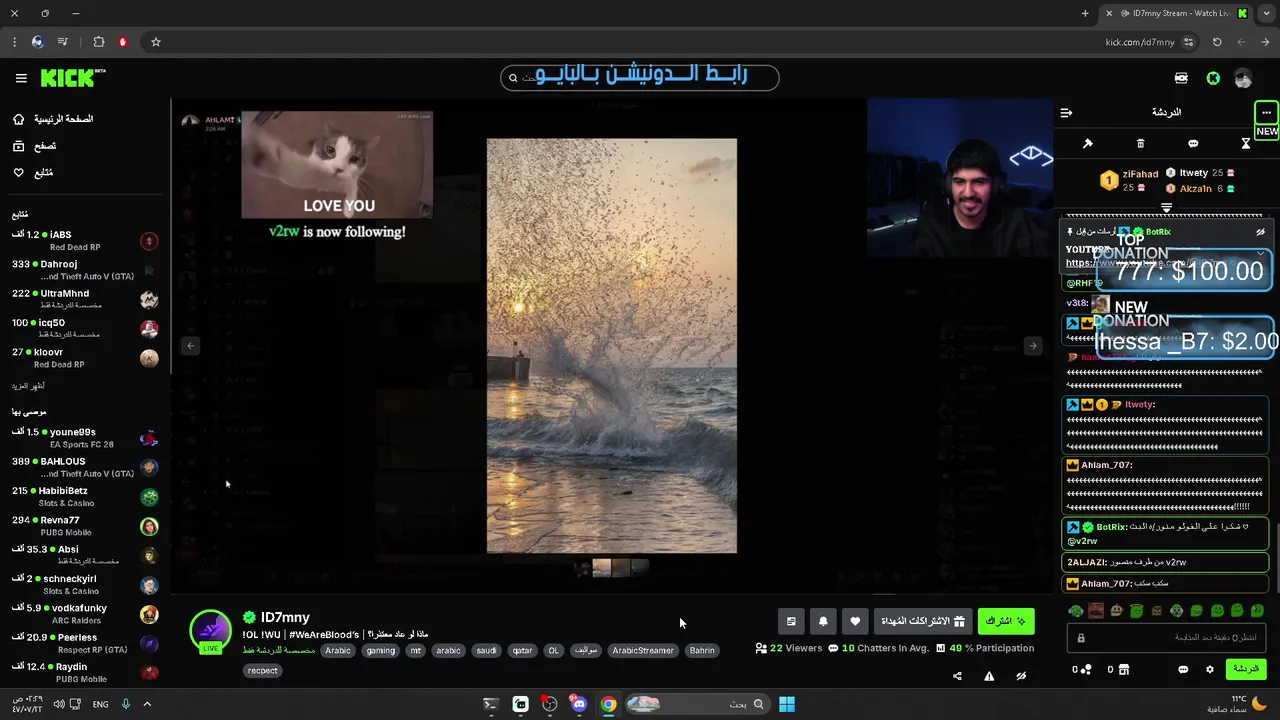The image size is (1280, 720).
Task: Select the man's face emote above chat input
Action: click(x=1096, y=611)
